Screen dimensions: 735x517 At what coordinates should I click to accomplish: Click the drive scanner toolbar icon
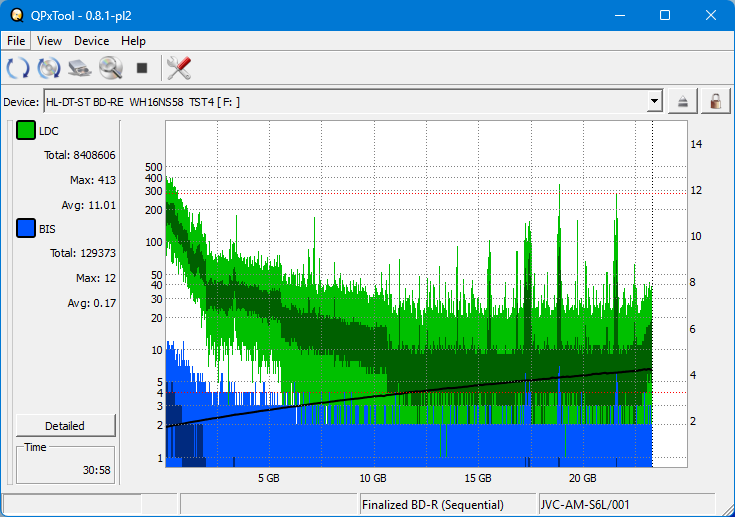(x=79, y=68)
